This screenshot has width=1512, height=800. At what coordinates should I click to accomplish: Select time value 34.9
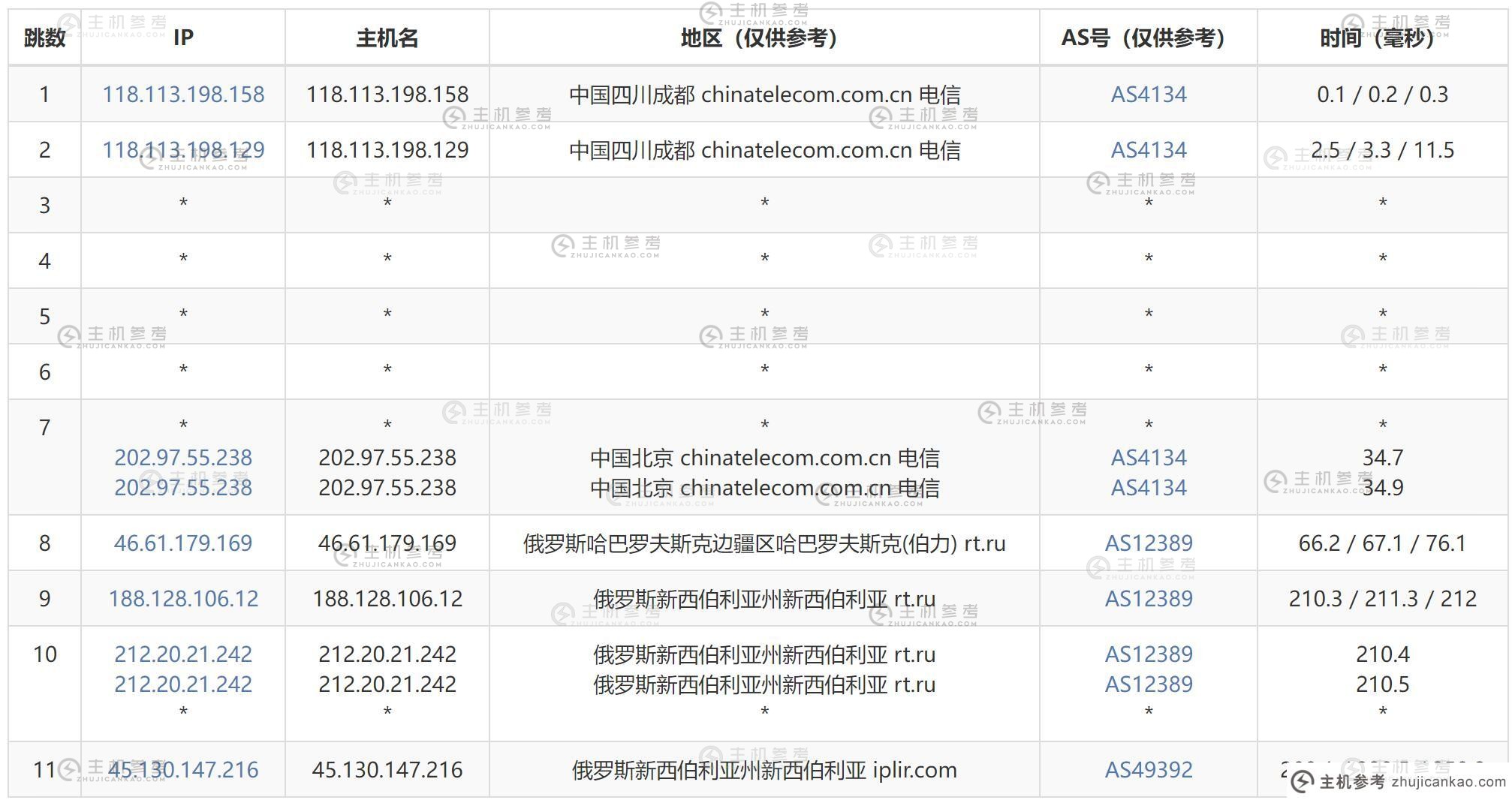[1383, 488]
